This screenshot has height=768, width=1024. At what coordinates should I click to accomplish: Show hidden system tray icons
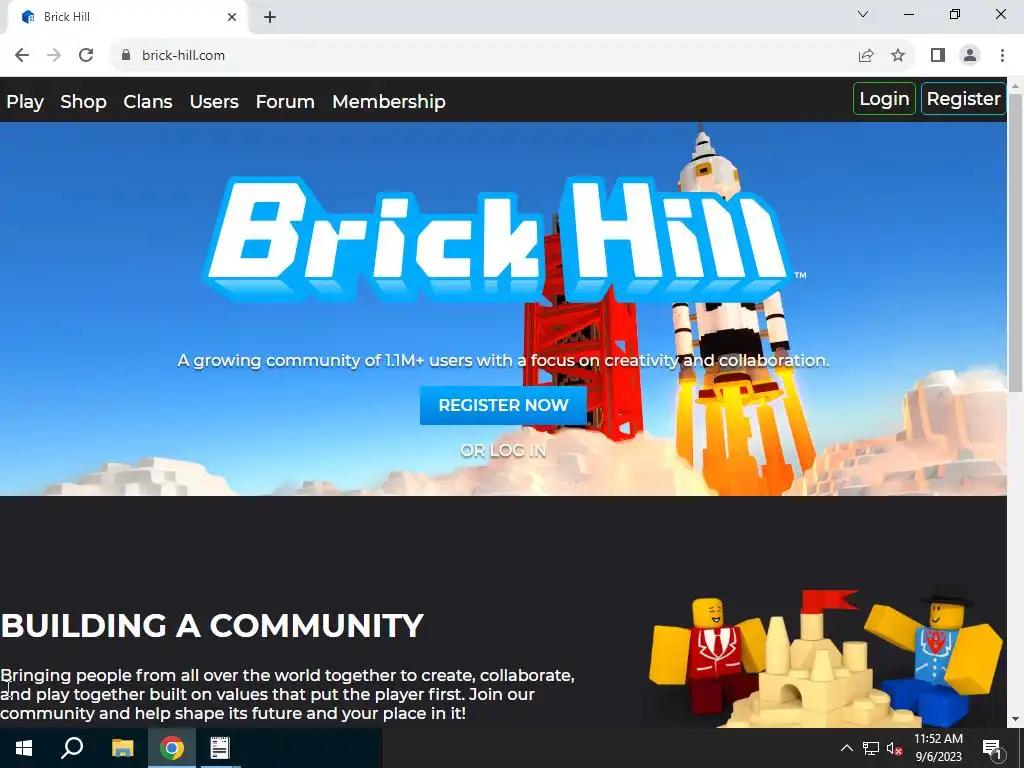click(x=846, y=748)
